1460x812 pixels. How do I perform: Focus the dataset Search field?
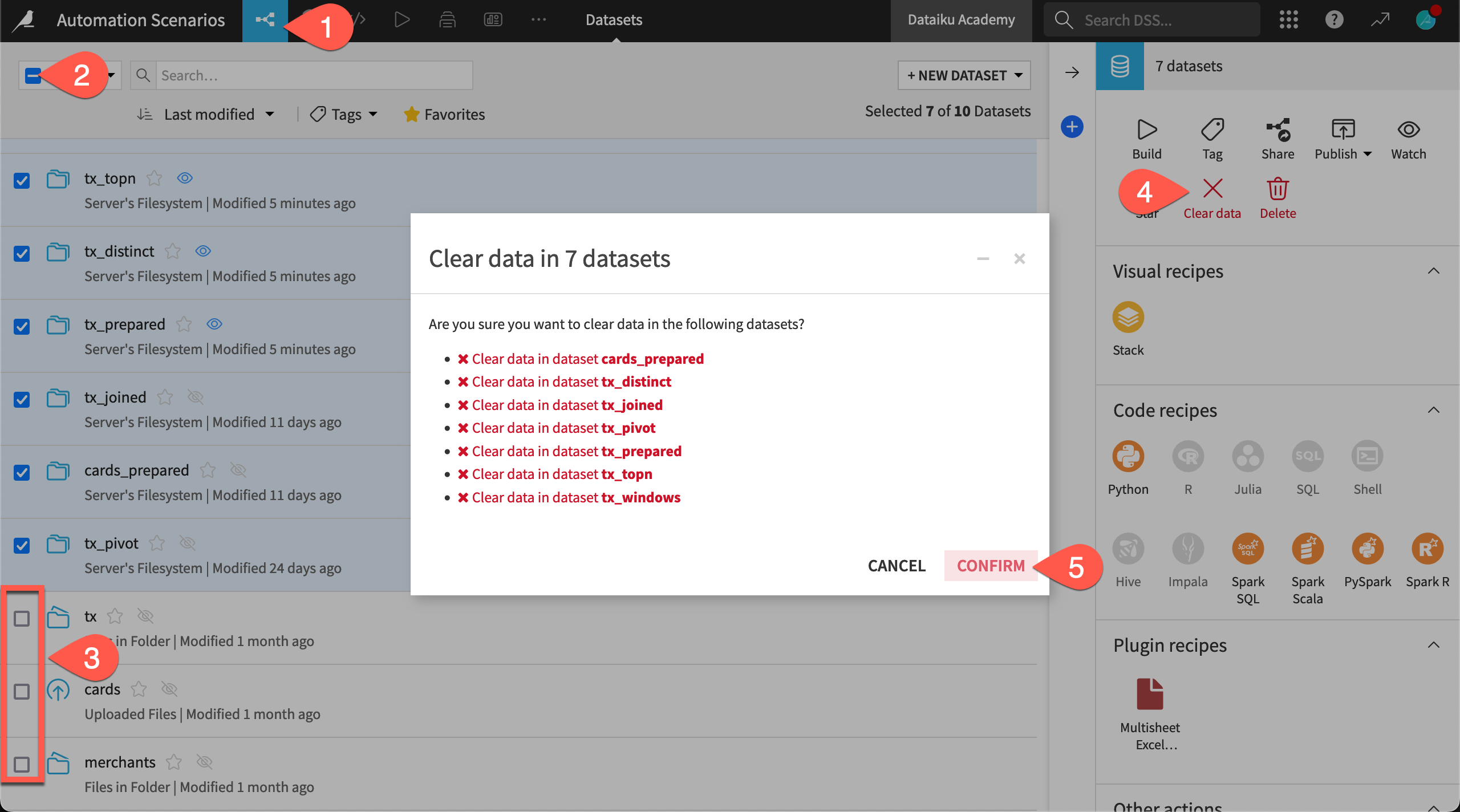(314, 75)
